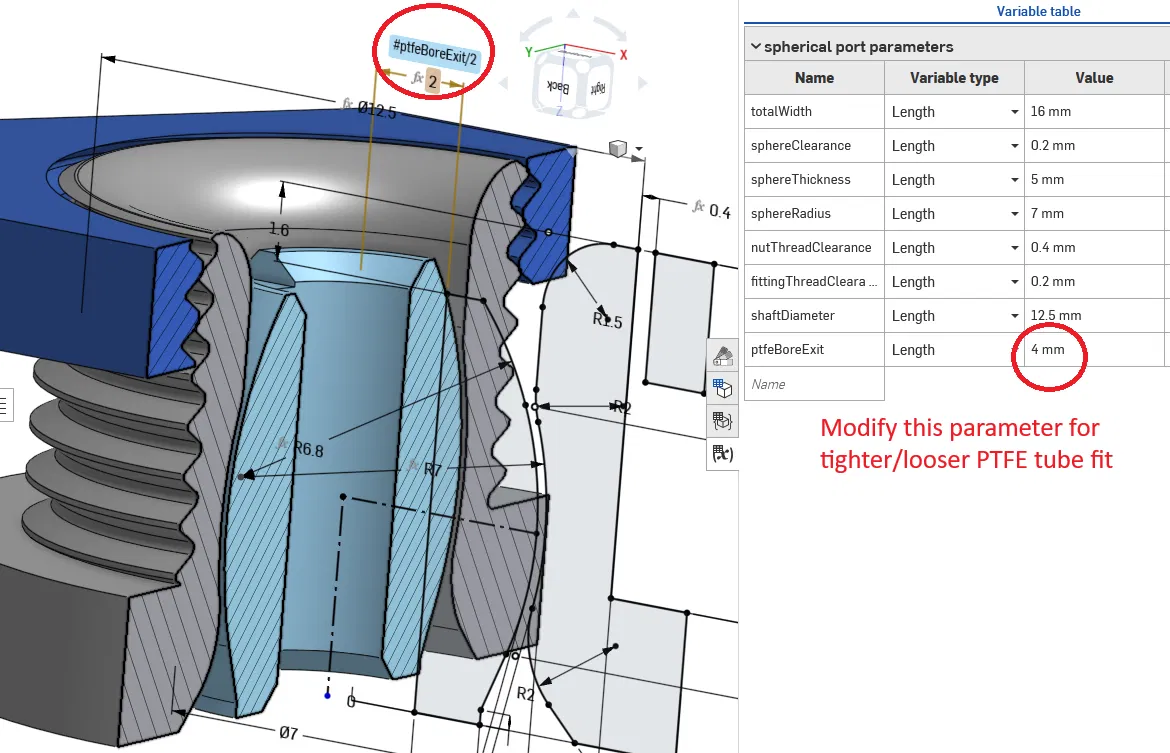Rotate view with left arrow of view cube
This screenshot has height=753, width=1170.
[x=503, y=84]
